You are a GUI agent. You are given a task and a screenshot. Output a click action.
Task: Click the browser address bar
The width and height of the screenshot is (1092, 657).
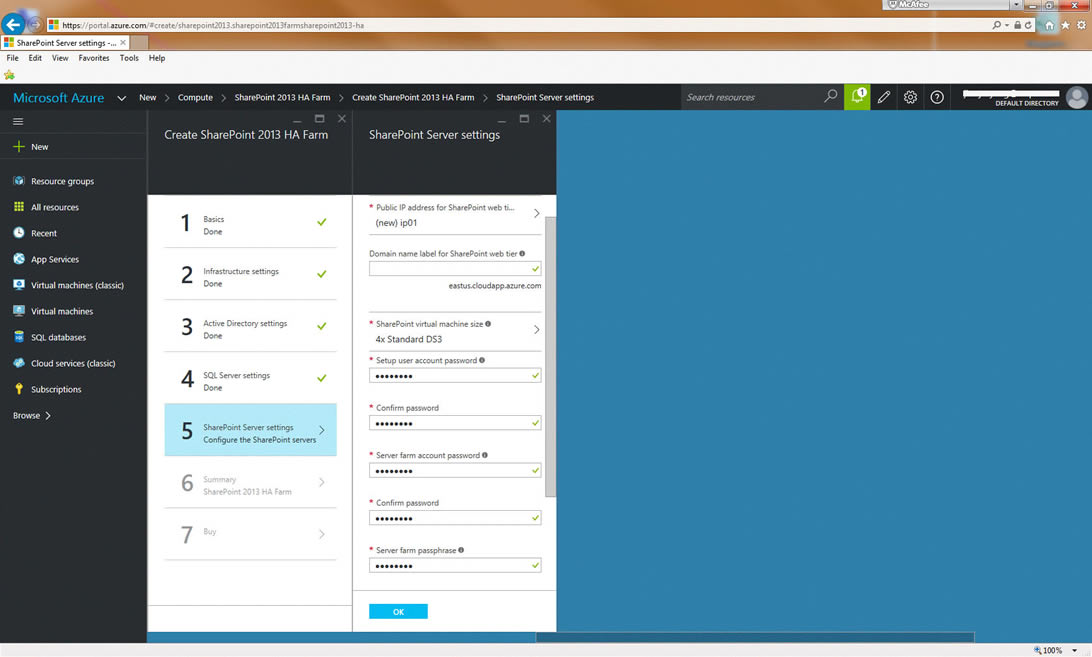[x=515, y=25]
